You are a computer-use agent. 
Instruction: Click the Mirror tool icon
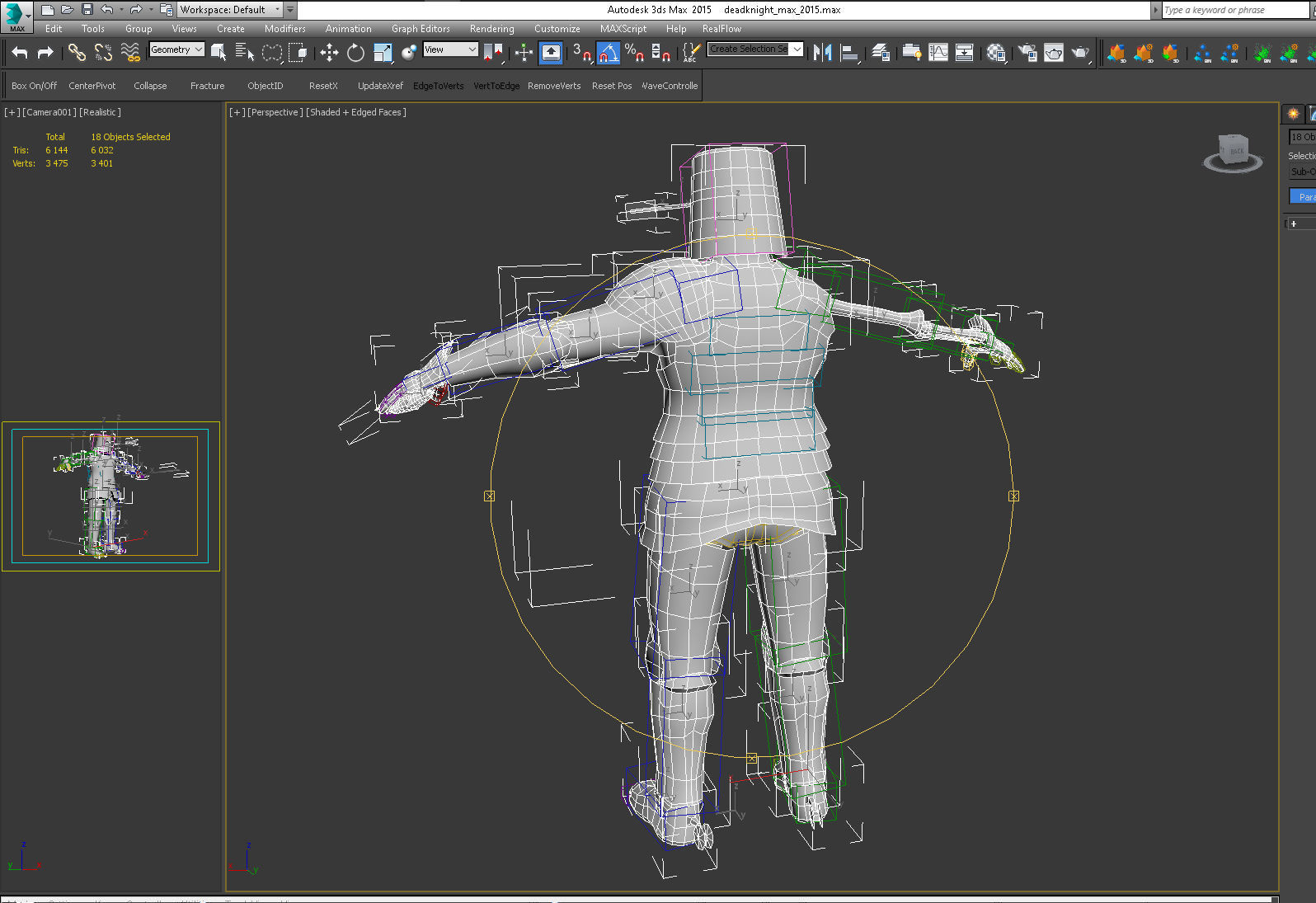click(822, 53)
